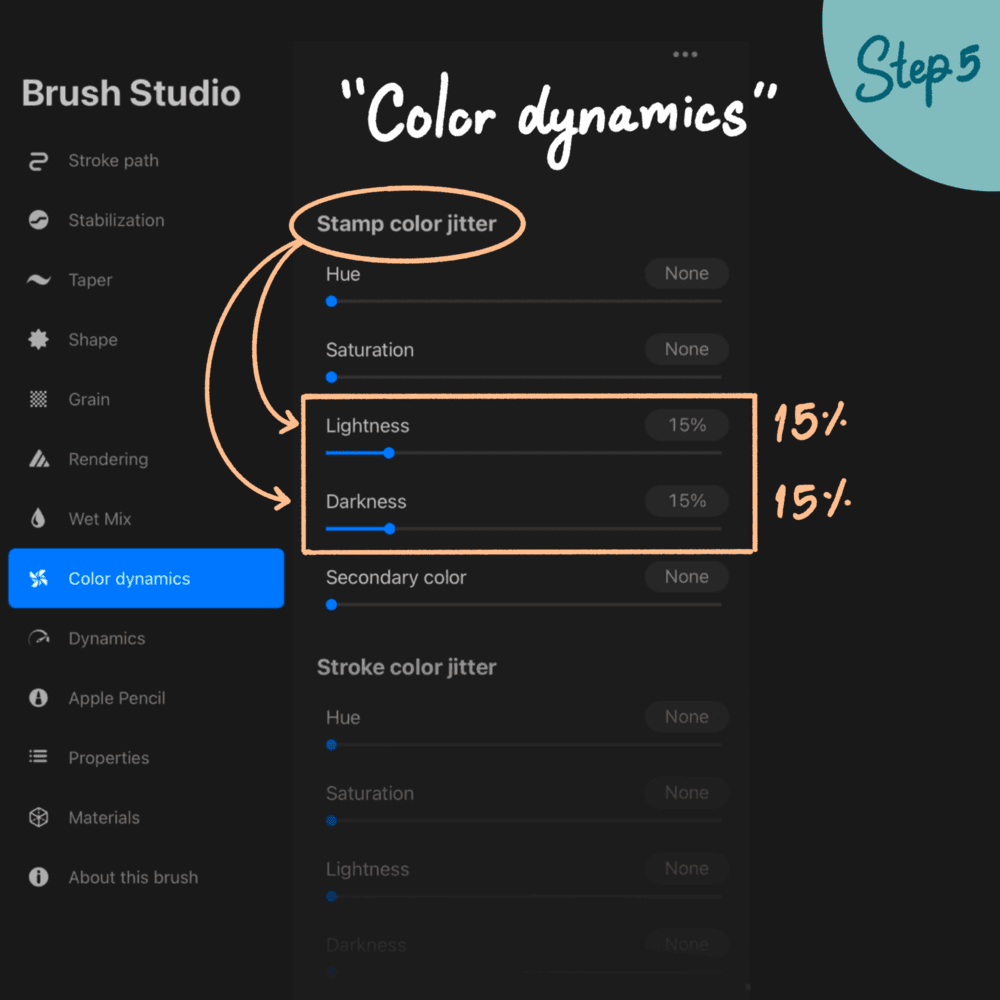Viewport: 1000px width, 1000px height.
Task: Click the Darkness 15% value button
Action: [x=687, y=501]
